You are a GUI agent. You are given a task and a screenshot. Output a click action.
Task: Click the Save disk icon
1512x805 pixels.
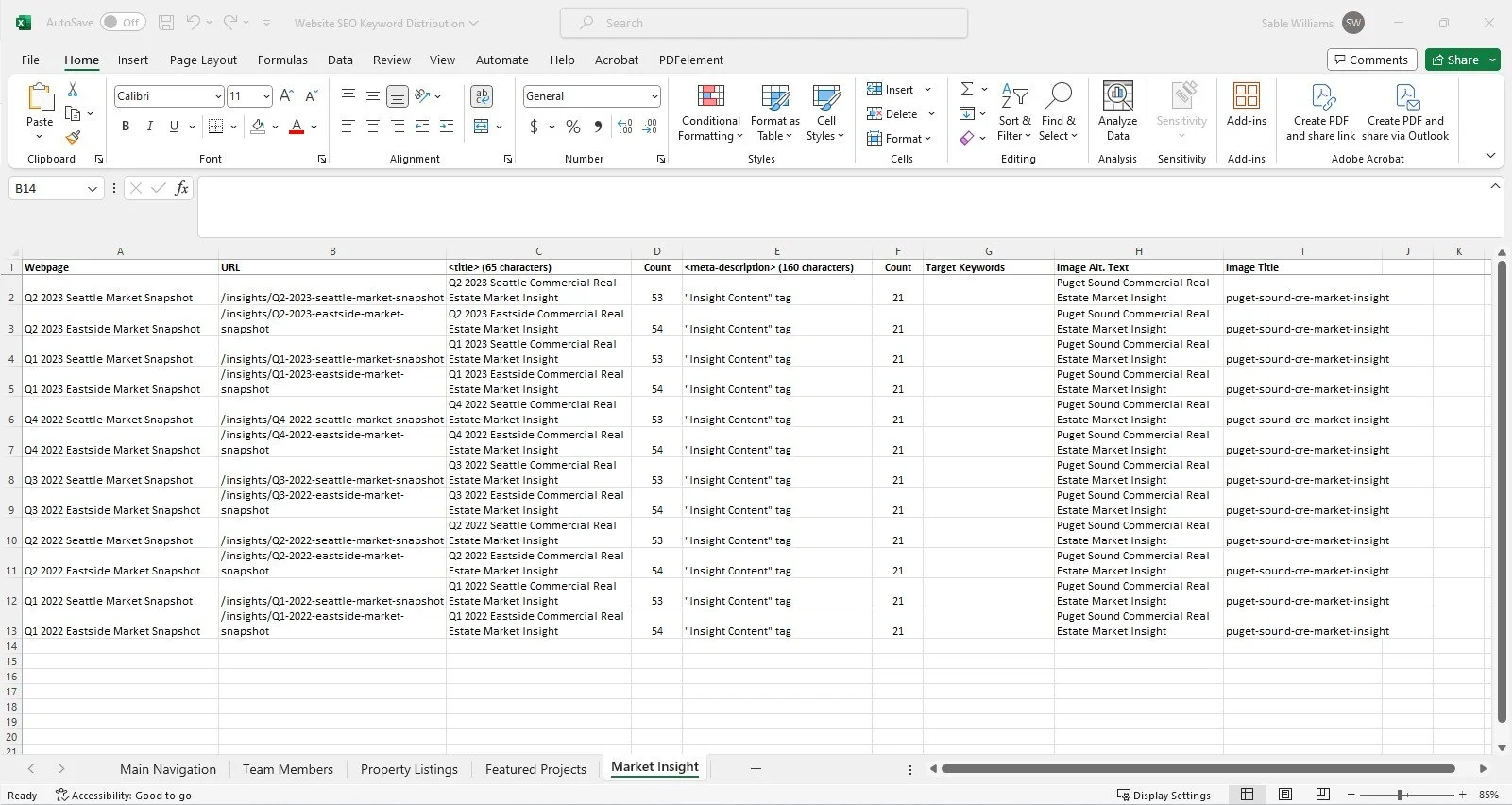click(166, 23)
